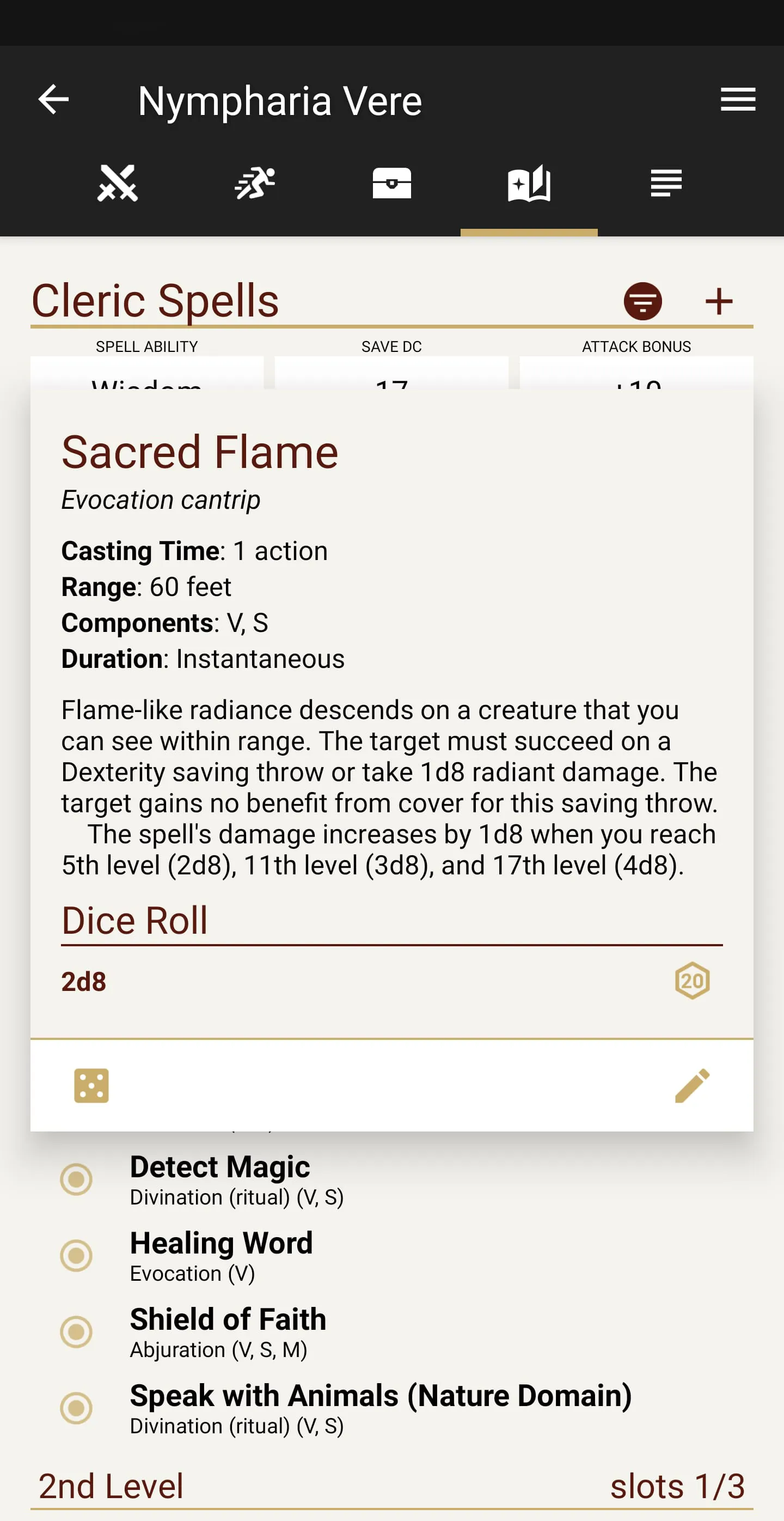
Task: Open the crossed swords combat tab
Action: pyautogui.click(x=118, y=183)
